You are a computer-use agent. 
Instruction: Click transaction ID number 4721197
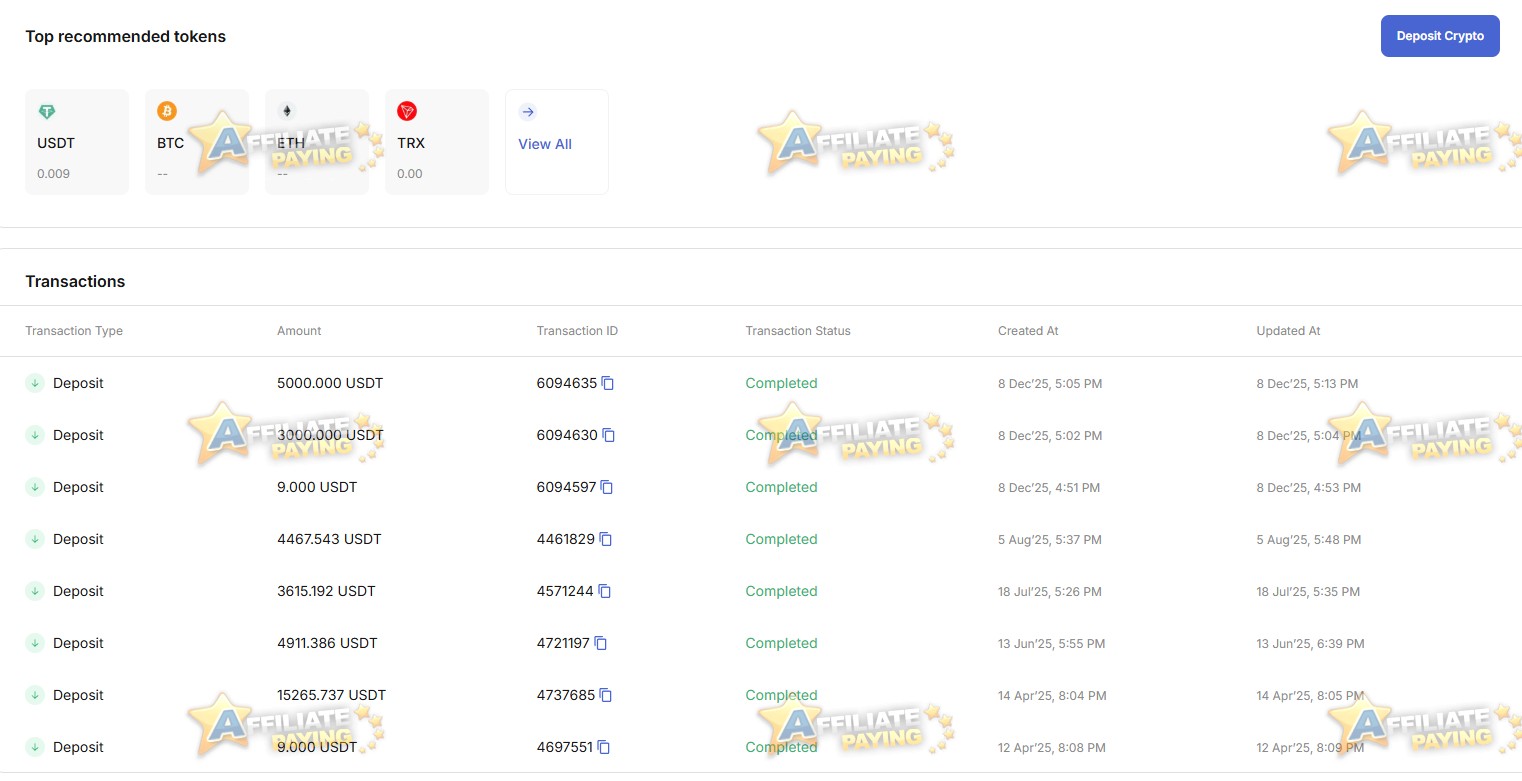tap(563, 643)
